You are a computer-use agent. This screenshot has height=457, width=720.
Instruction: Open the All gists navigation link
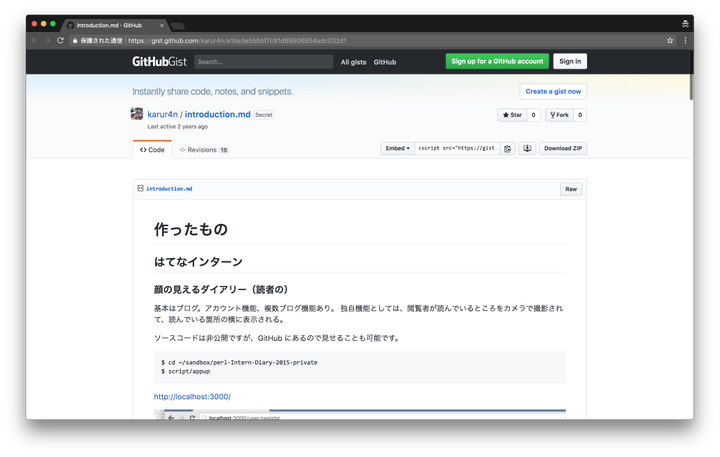pyautogui.click(x=353, y=62)
